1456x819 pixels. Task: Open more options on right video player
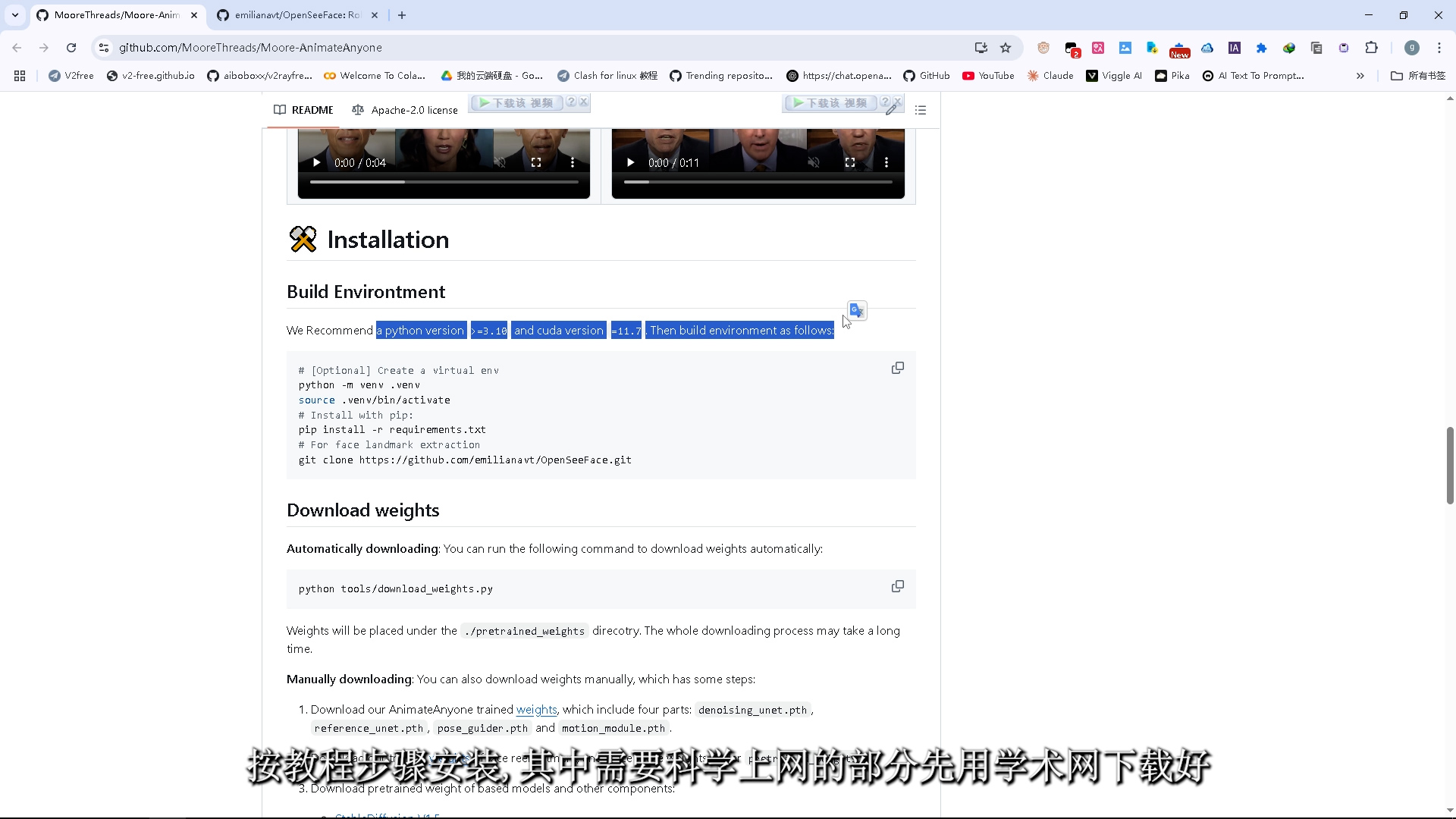[886, 162]
